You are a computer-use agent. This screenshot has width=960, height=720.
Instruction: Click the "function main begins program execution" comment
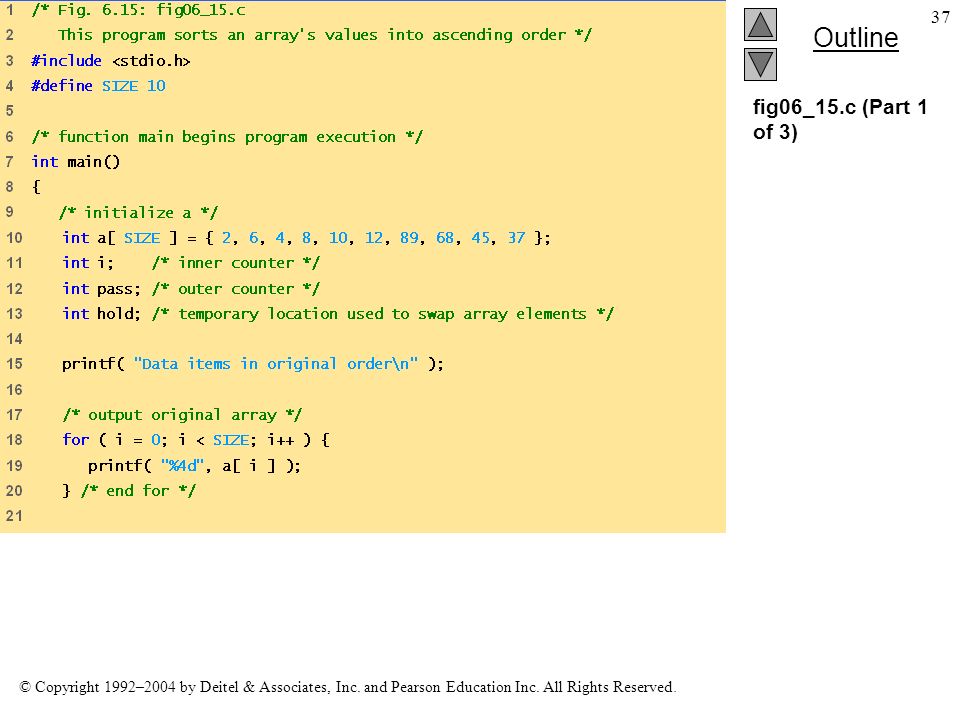(227, 137)
